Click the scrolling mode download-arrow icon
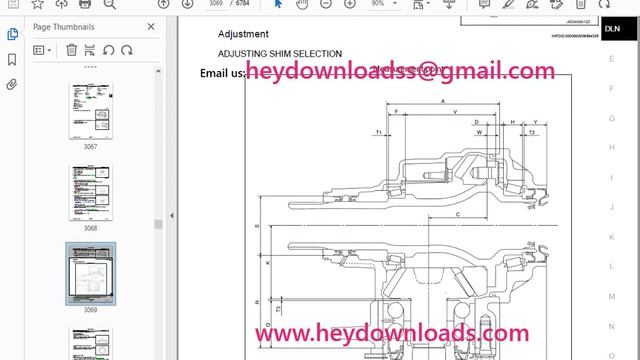Viewport: 640px width, 360px height. 449,4
